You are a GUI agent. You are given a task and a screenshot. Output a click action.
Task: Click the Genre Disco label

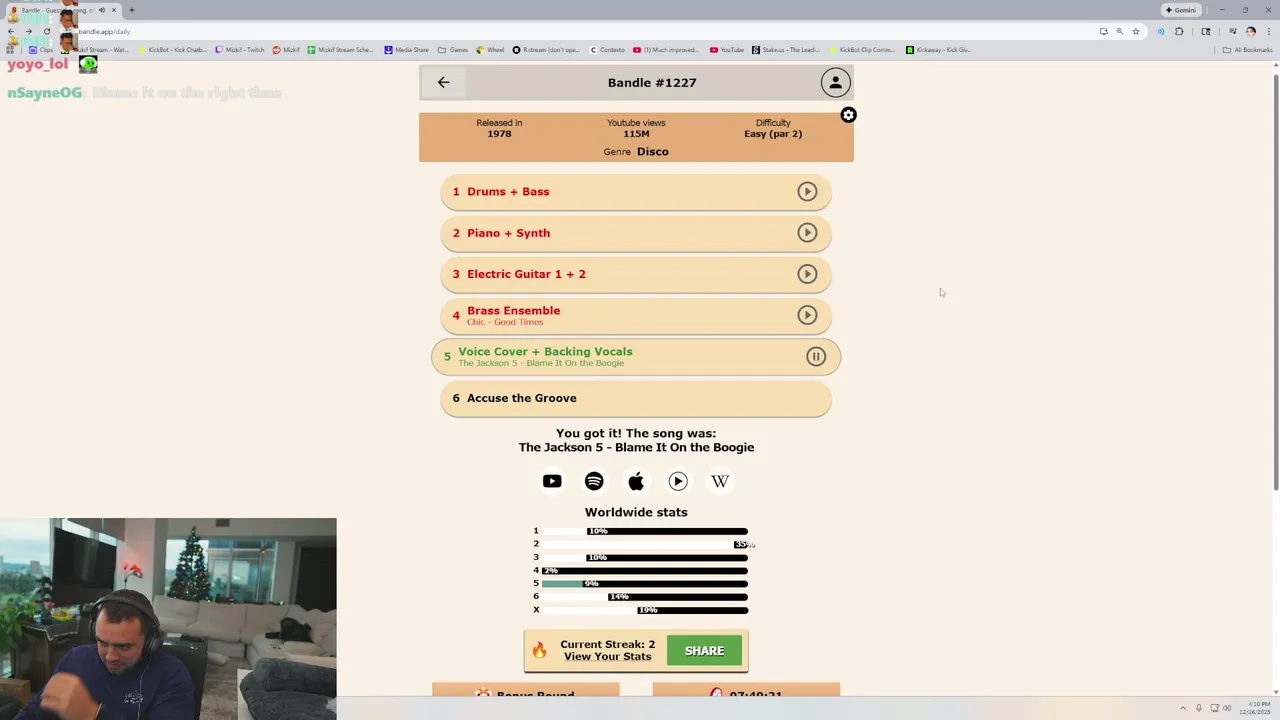[636, 152]
